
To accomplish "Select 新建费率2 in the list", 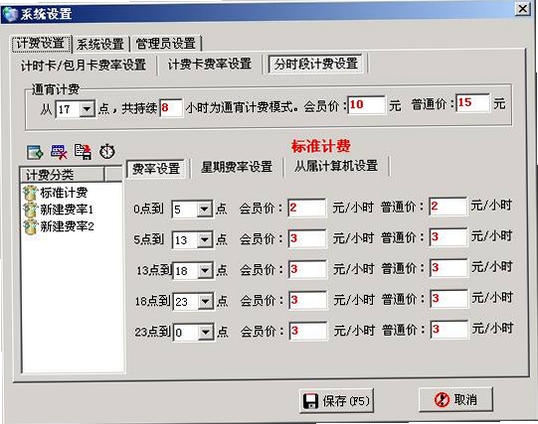I will [67, 226].
